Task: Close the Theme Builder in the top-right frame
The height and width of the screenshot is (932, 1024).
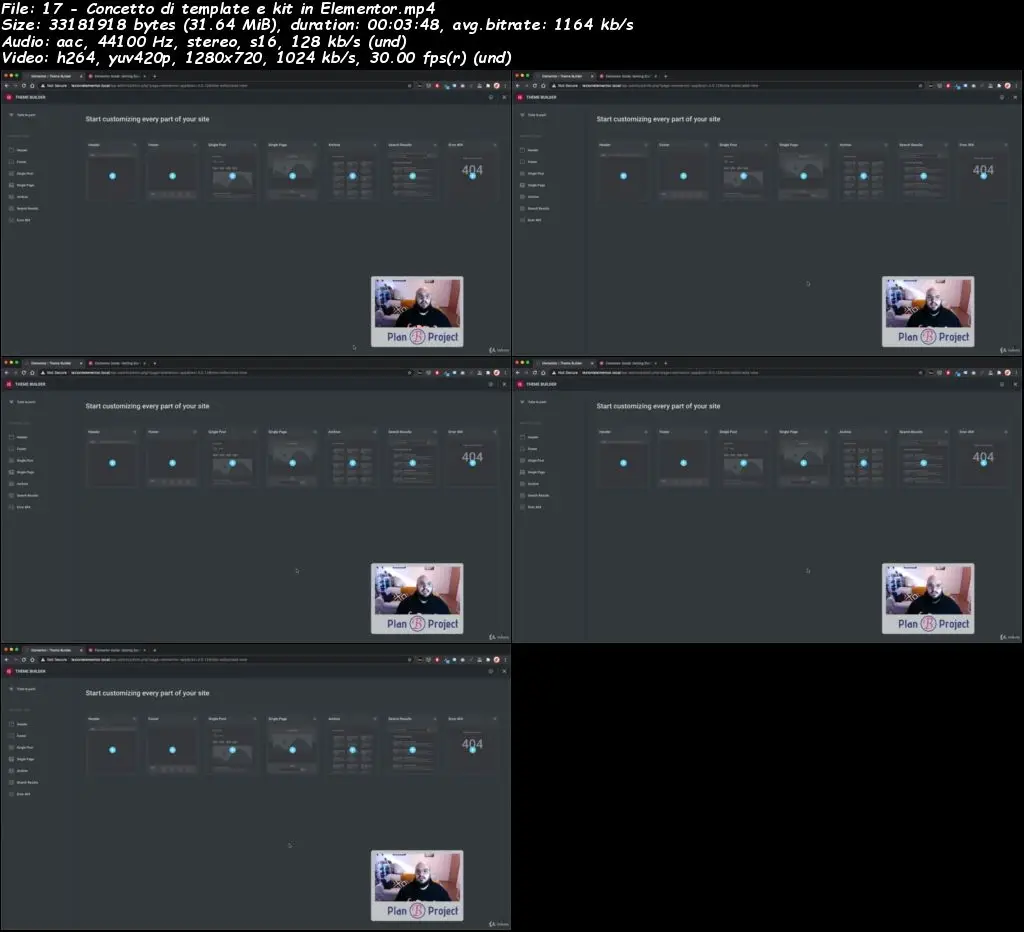Action: (1015, 97)
